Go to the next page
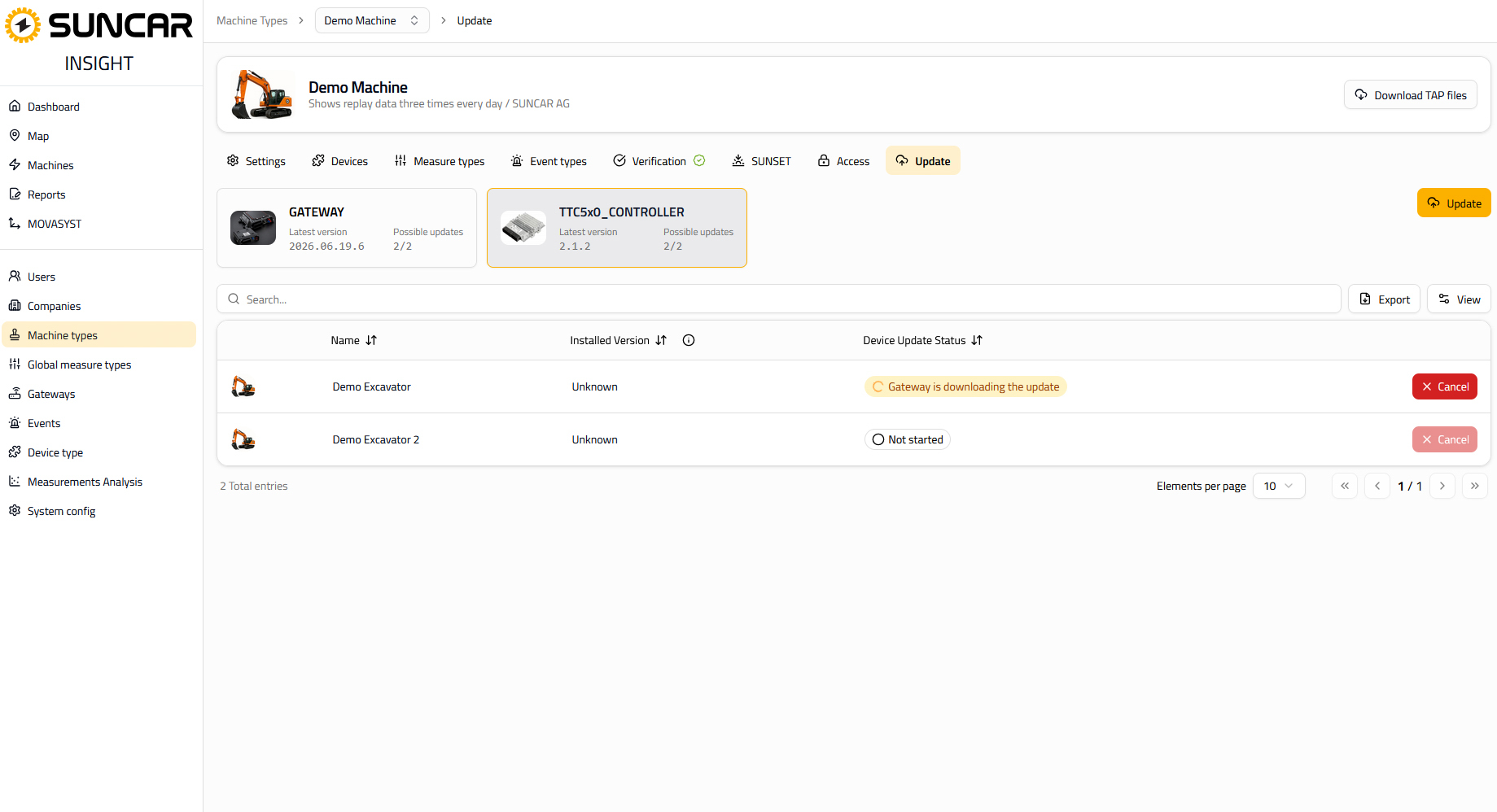Screen dimensions: 1497x812 click(x=1442, y=486)
